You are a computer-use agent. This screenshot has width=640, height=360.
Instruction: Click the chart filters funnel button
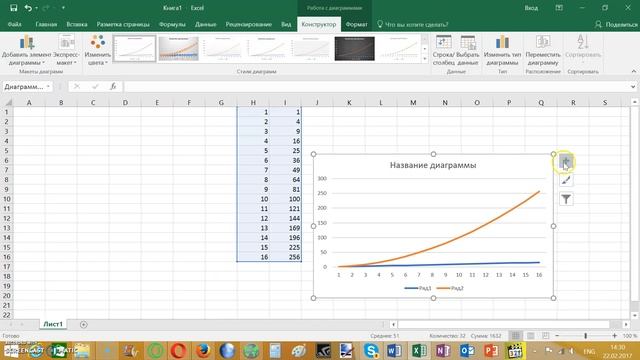[566, 199]
